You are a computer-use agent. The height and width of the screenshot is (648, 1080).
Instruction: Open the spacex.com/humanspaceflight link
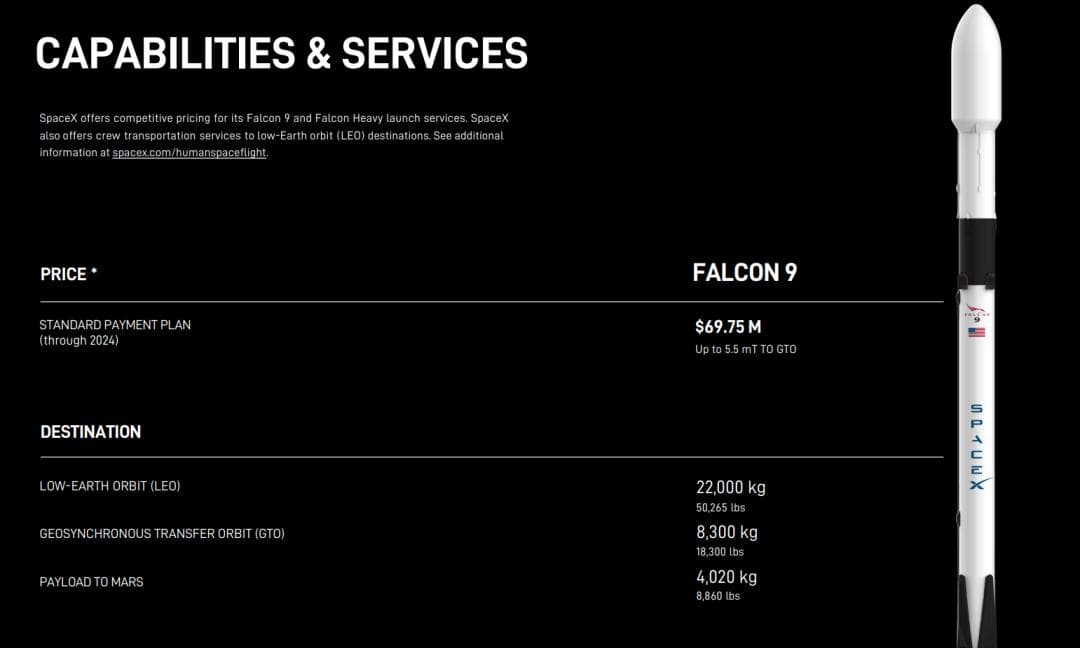click(x=189, y=153)
